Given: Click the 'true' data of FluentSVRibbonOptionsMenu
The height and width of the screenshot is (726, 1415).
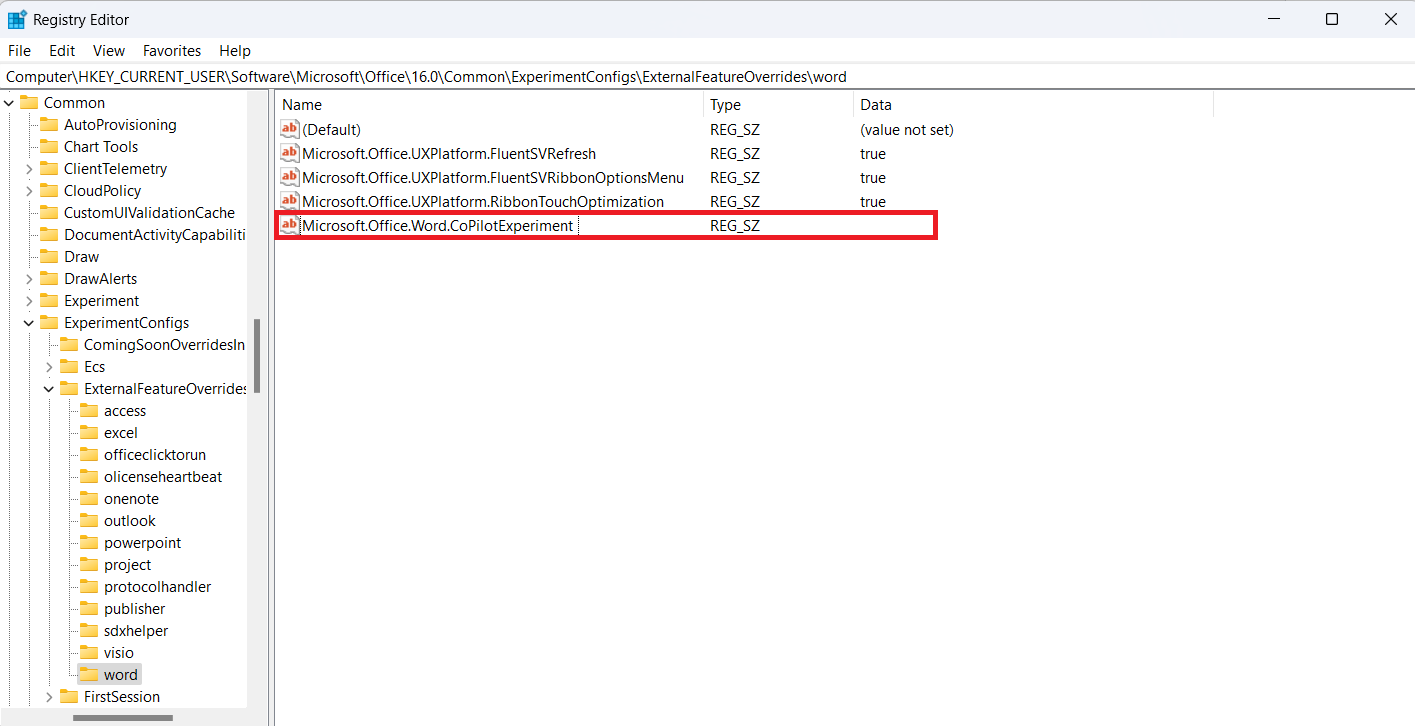Looking at the screenshot, I should [x=873, y=177].
